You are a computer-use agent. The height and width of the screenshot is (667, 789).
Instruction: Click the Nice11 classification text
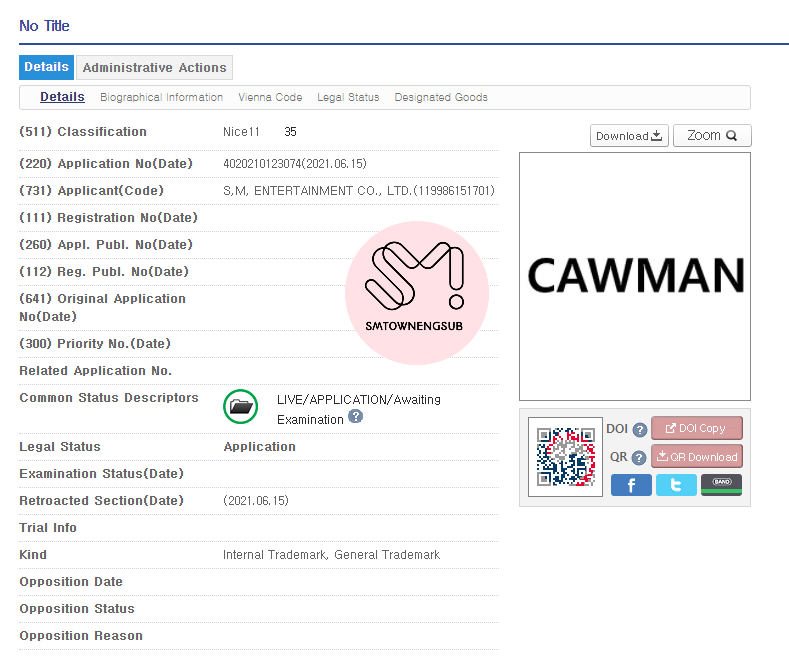(241, 132)
